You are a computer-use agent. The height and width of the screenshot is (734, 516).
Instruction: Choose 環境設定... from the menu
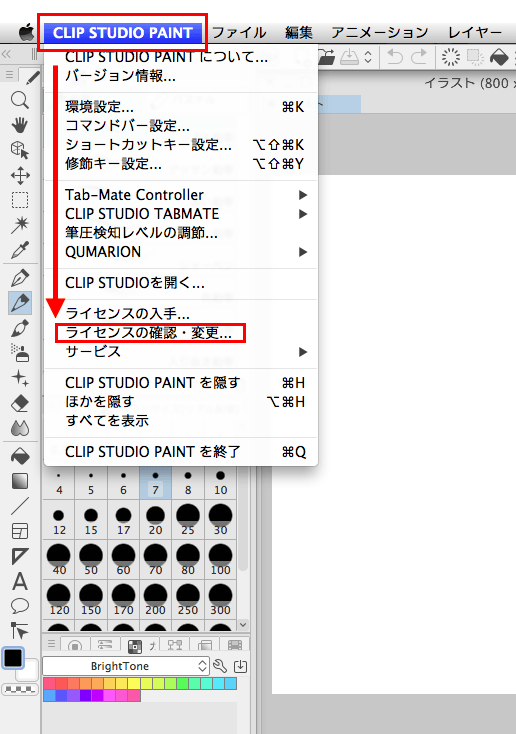[x=181, y=107]
